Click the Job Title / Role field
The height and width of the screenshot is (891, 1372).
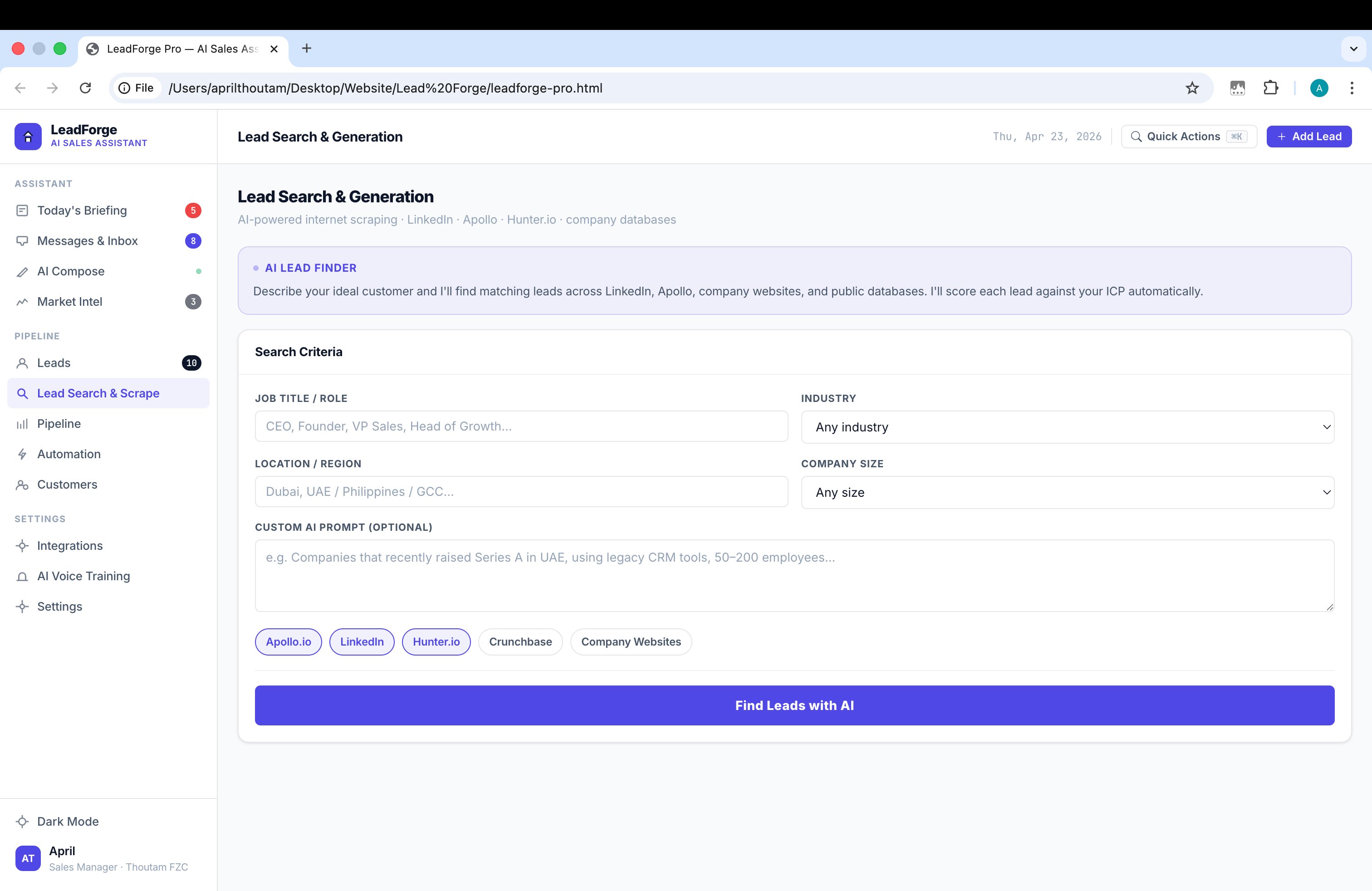tap(520, 426)
